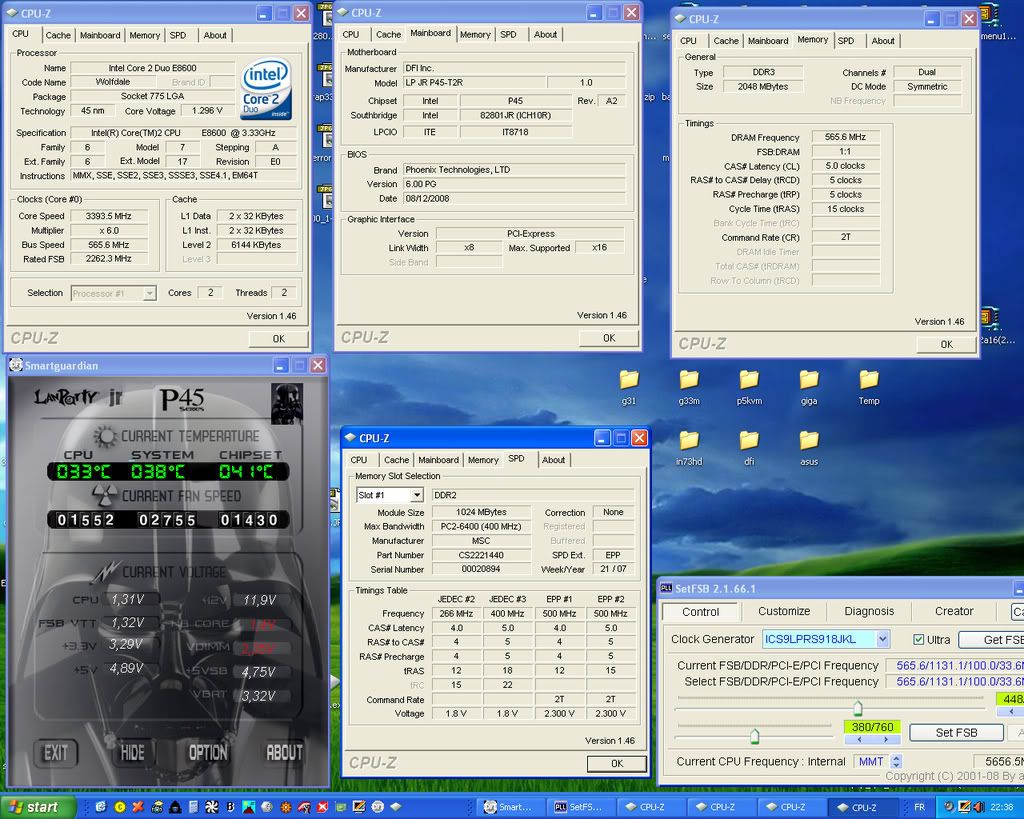Open the giga desktop folder
Image resolution: width=1024 pixels, height=819 pixels.
click(x=809, y=380)
